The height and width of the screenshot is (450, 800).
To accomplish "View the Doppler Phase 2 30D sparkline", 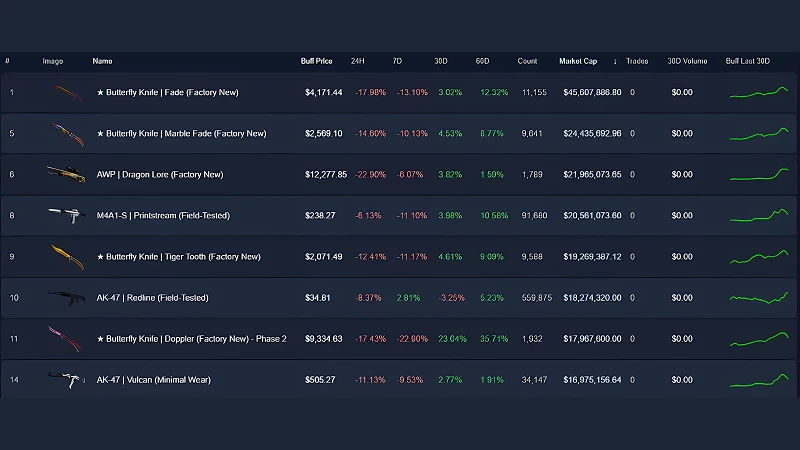I will point(759,339).
